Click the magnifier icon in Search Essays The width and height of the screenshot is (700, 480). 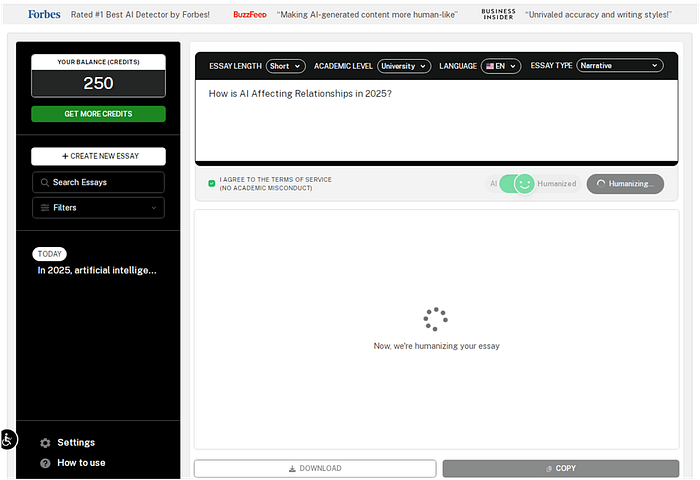click(x=44, y=182)
